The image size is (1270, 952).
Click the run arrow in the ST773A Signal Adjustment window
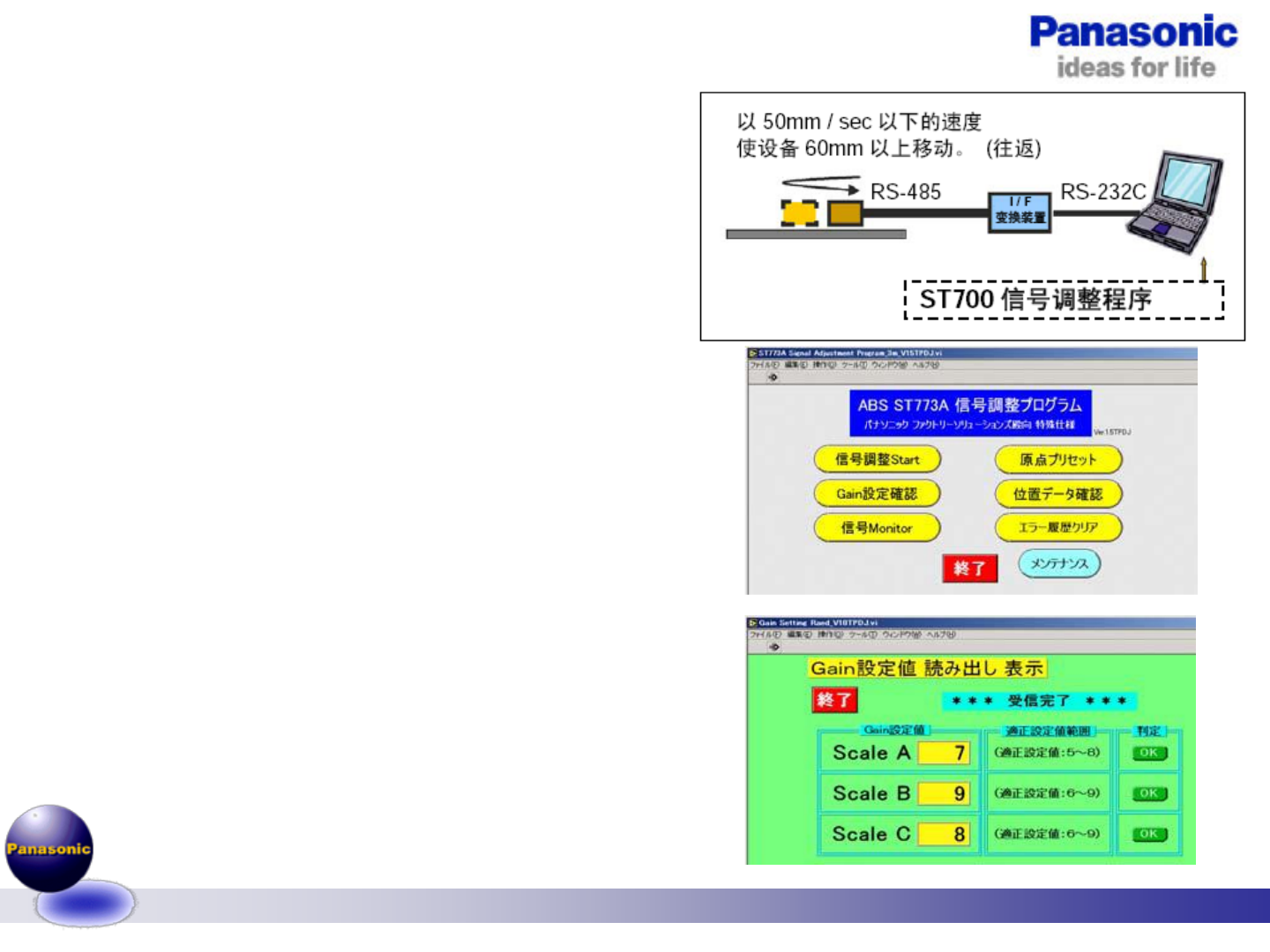coord(773,377)
